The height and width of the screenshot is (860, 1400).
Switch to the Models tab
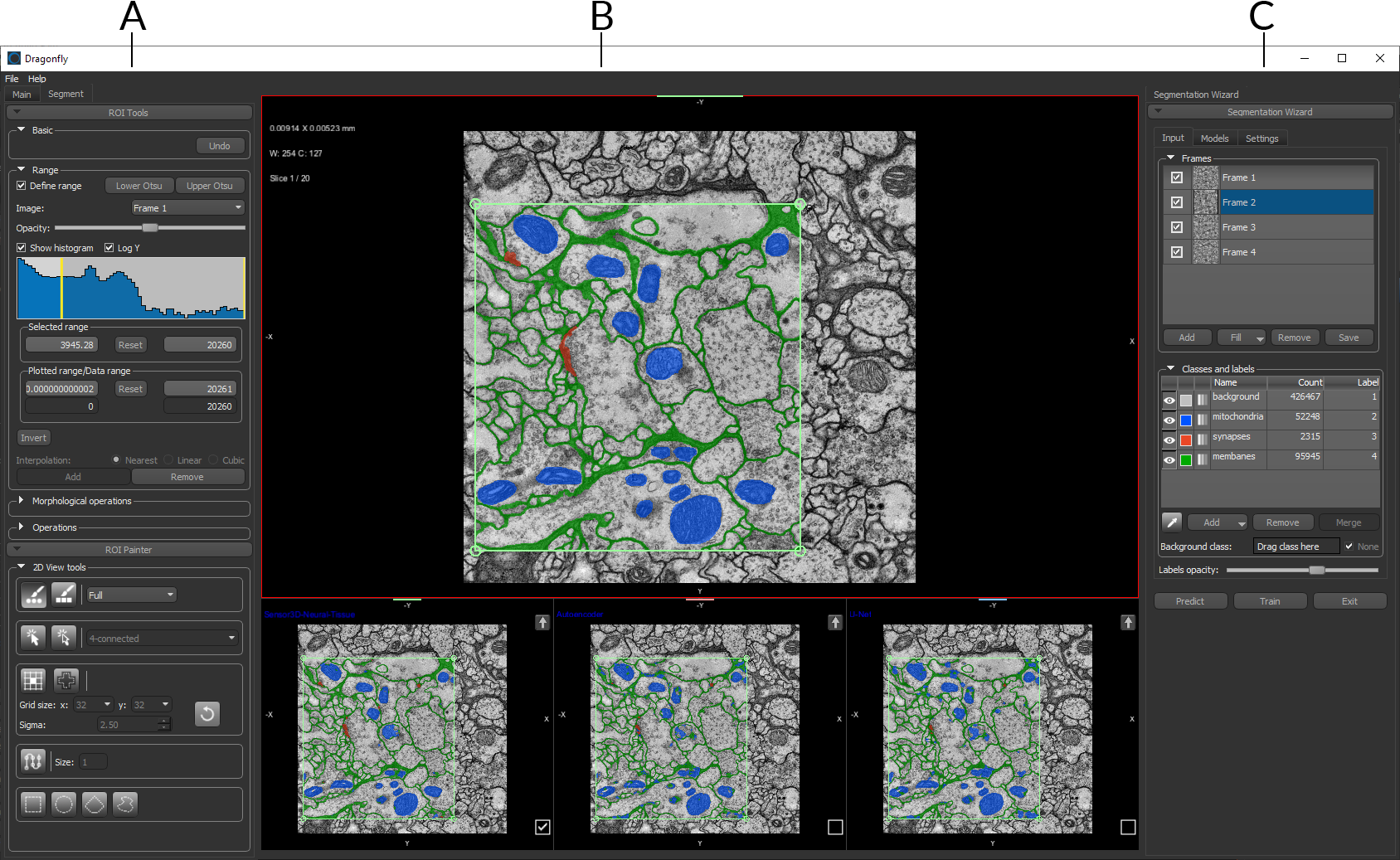[x=1214, y=138]
